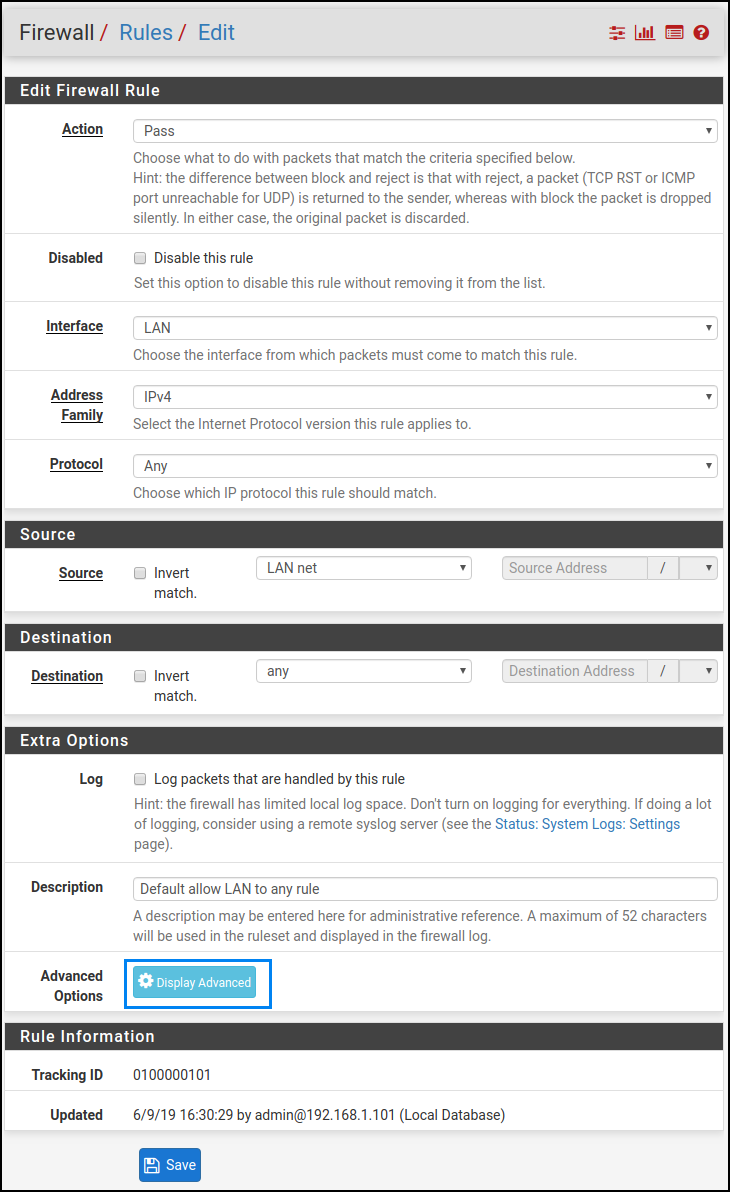Open the Address Family IPv4 dropdown
This screenshot has width=730, height=1192.
(425, 397)
